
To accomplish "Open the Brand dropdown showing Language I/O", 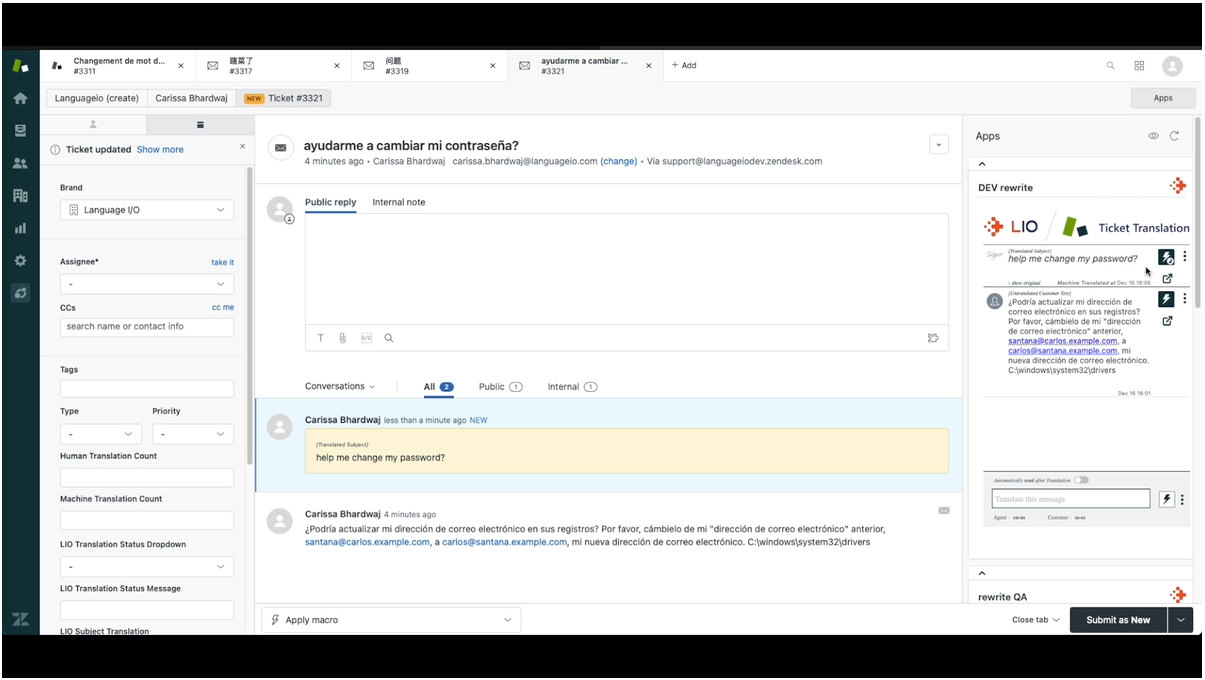I will (x=147, y=210).
